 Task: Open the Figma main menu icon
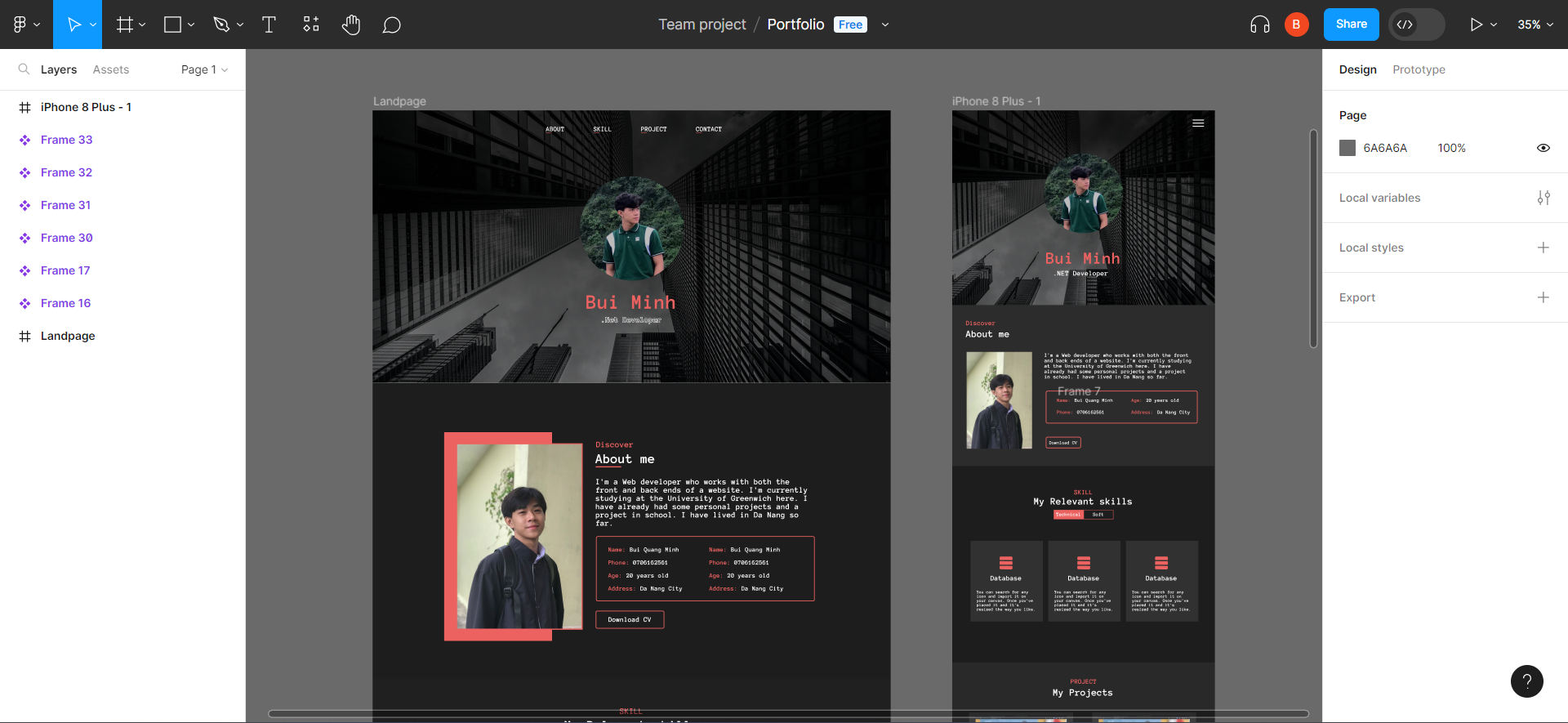coord(20,25)
